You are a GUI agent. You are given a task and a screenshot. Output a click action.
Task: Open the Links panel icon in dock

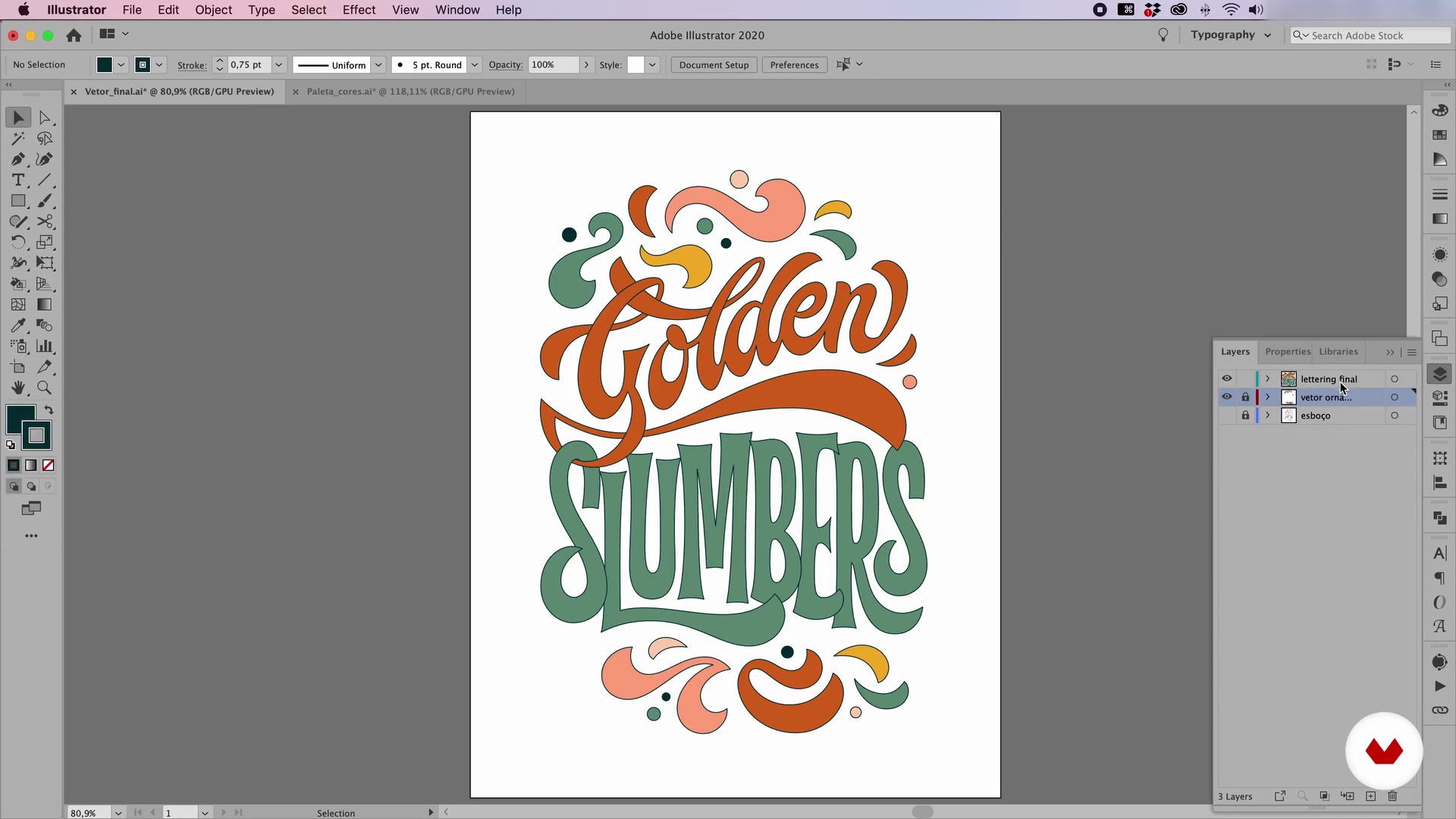point(1439,711)
